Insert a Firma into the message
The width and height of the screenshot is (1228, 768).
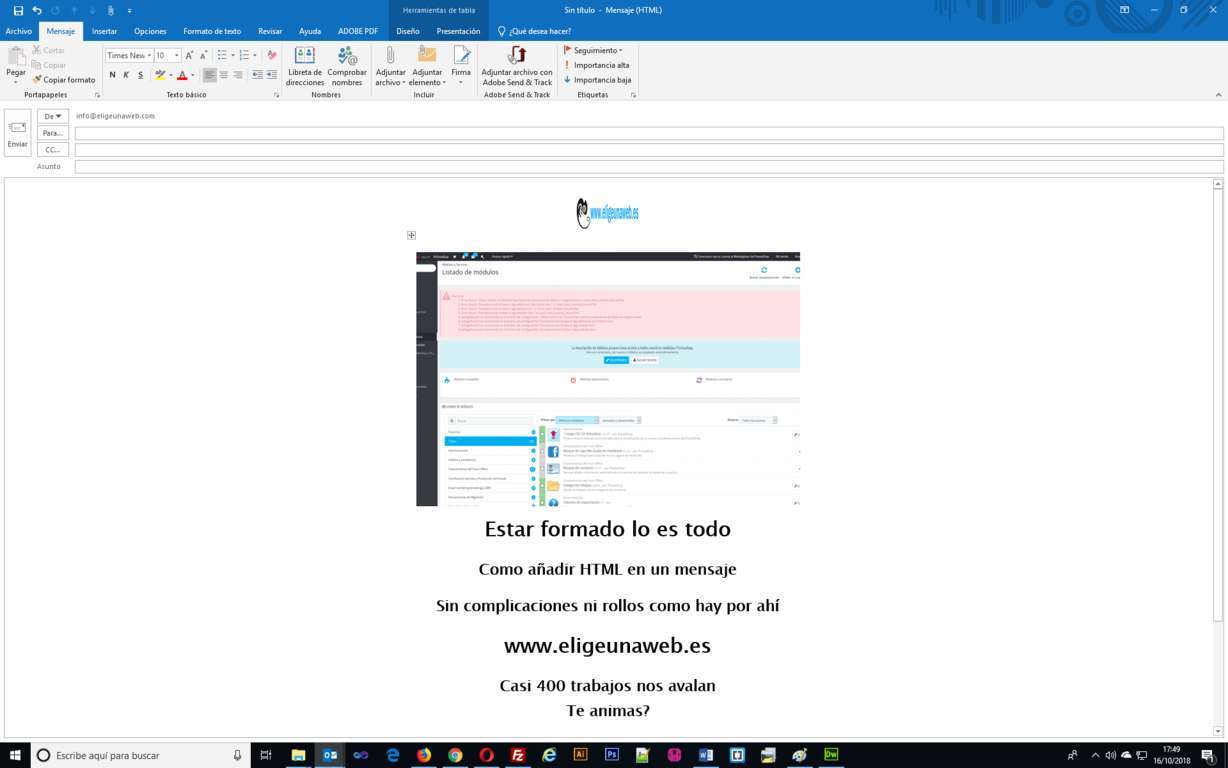461,67
